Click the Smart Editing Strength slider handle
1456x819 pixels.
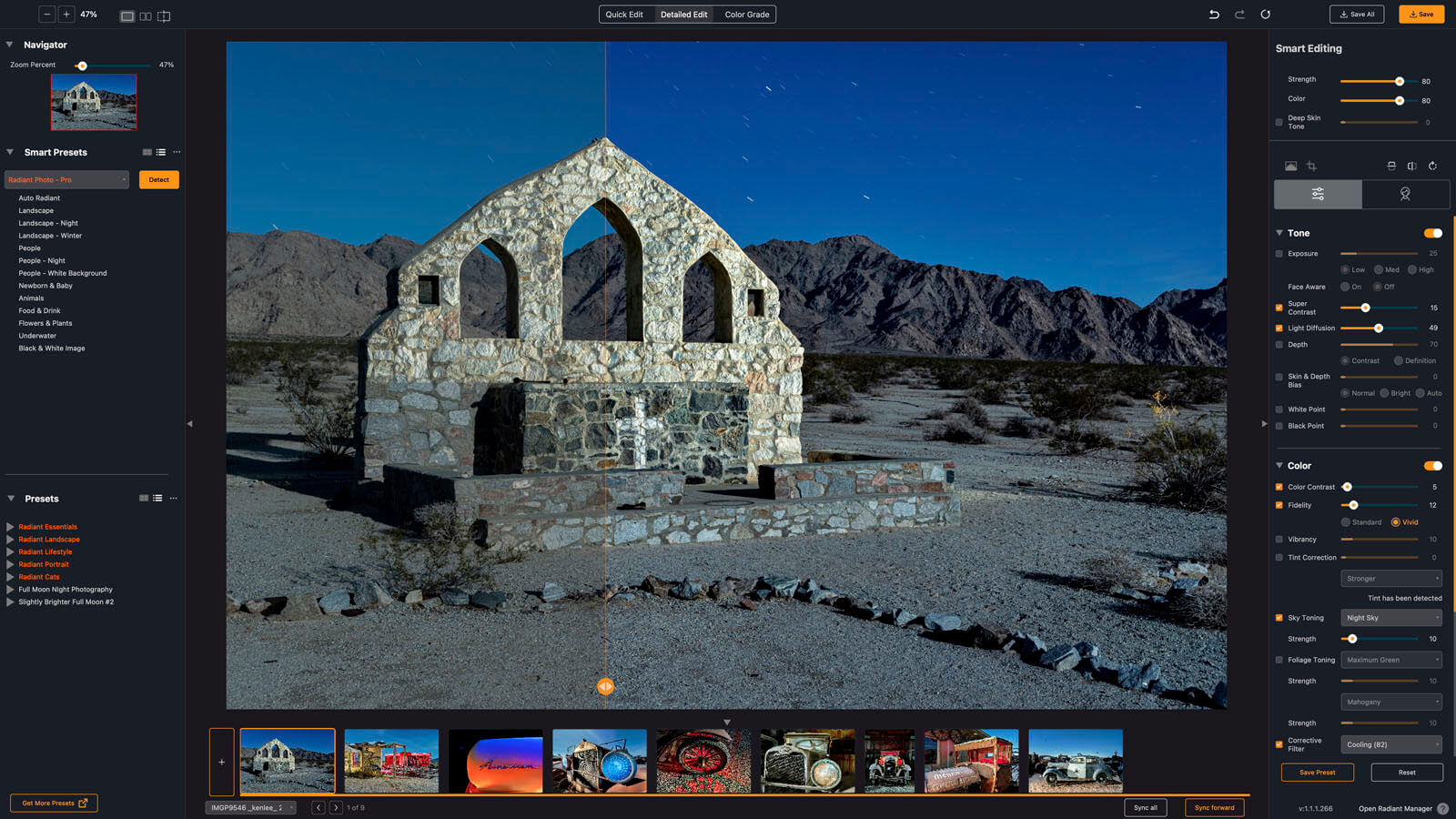(x=1400, y=81)
